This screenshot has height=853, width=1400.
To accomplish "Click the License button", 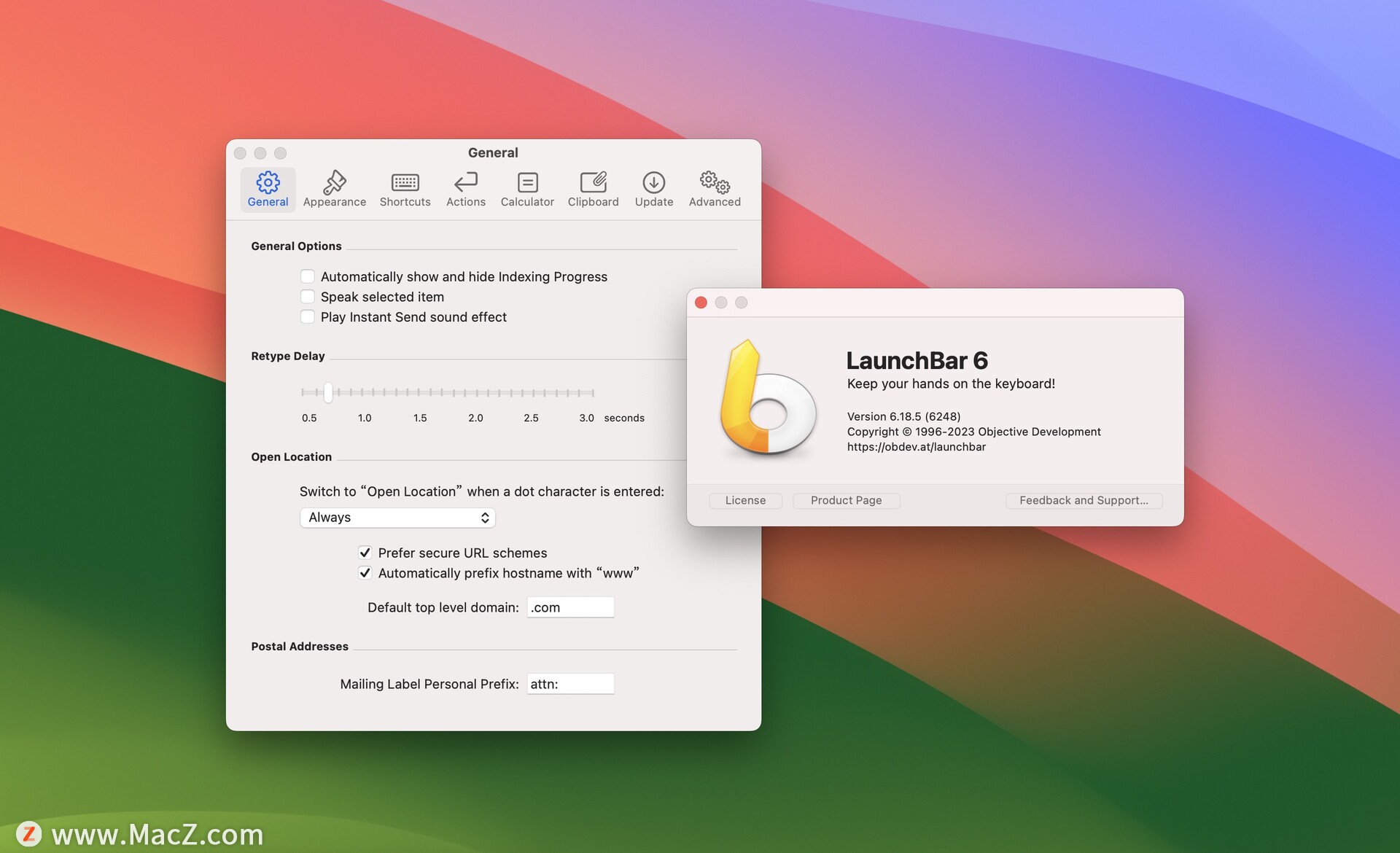I will click(744, 500).
